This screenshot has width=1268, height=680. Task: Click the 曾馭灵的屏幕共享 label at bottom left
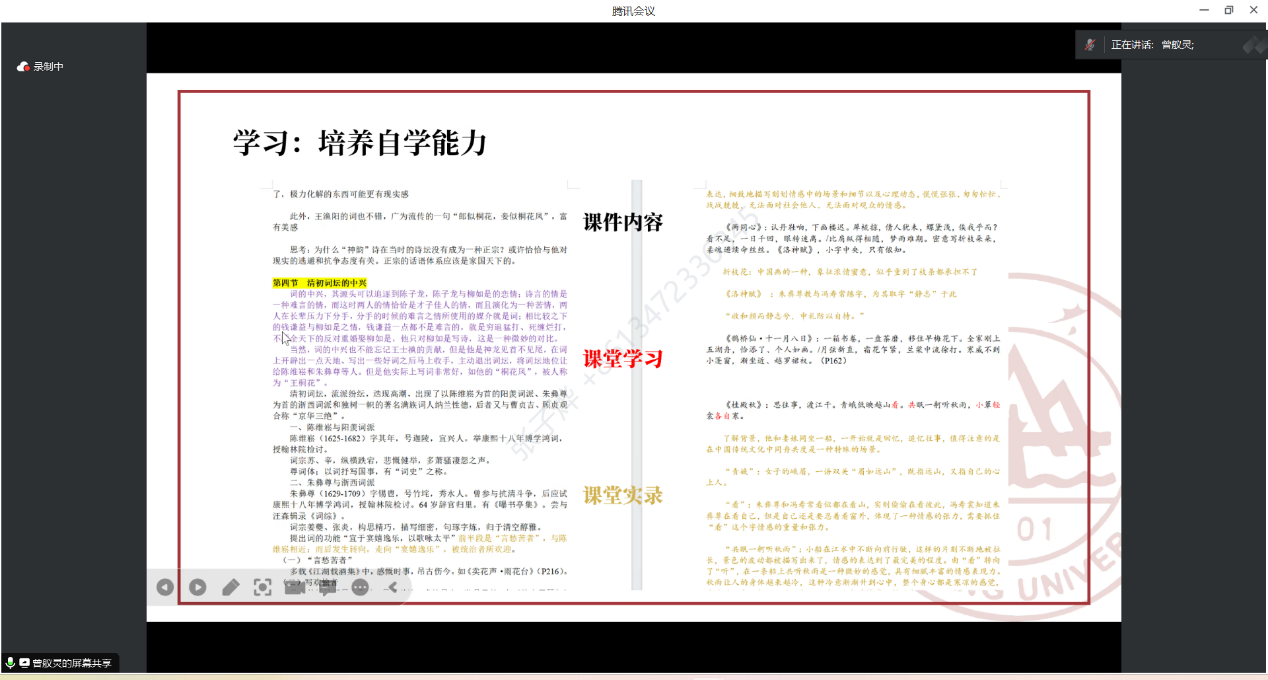pyautogui.click(x=73, y=663)
